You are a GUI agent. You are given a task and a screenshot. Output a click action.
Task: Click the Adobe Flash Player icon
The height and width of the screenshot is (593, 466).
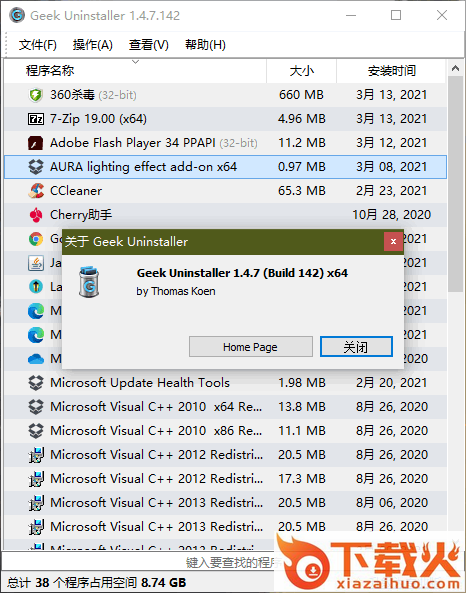36,143
